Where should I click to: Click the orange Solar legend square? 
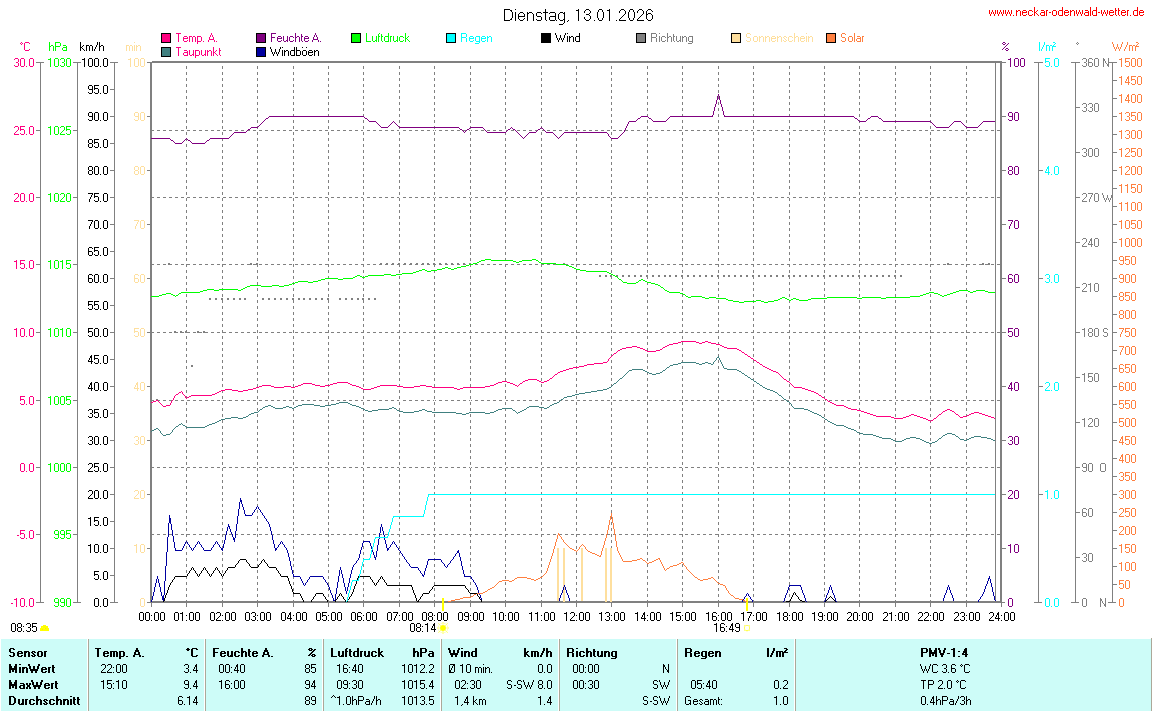(x=831, y=38)
